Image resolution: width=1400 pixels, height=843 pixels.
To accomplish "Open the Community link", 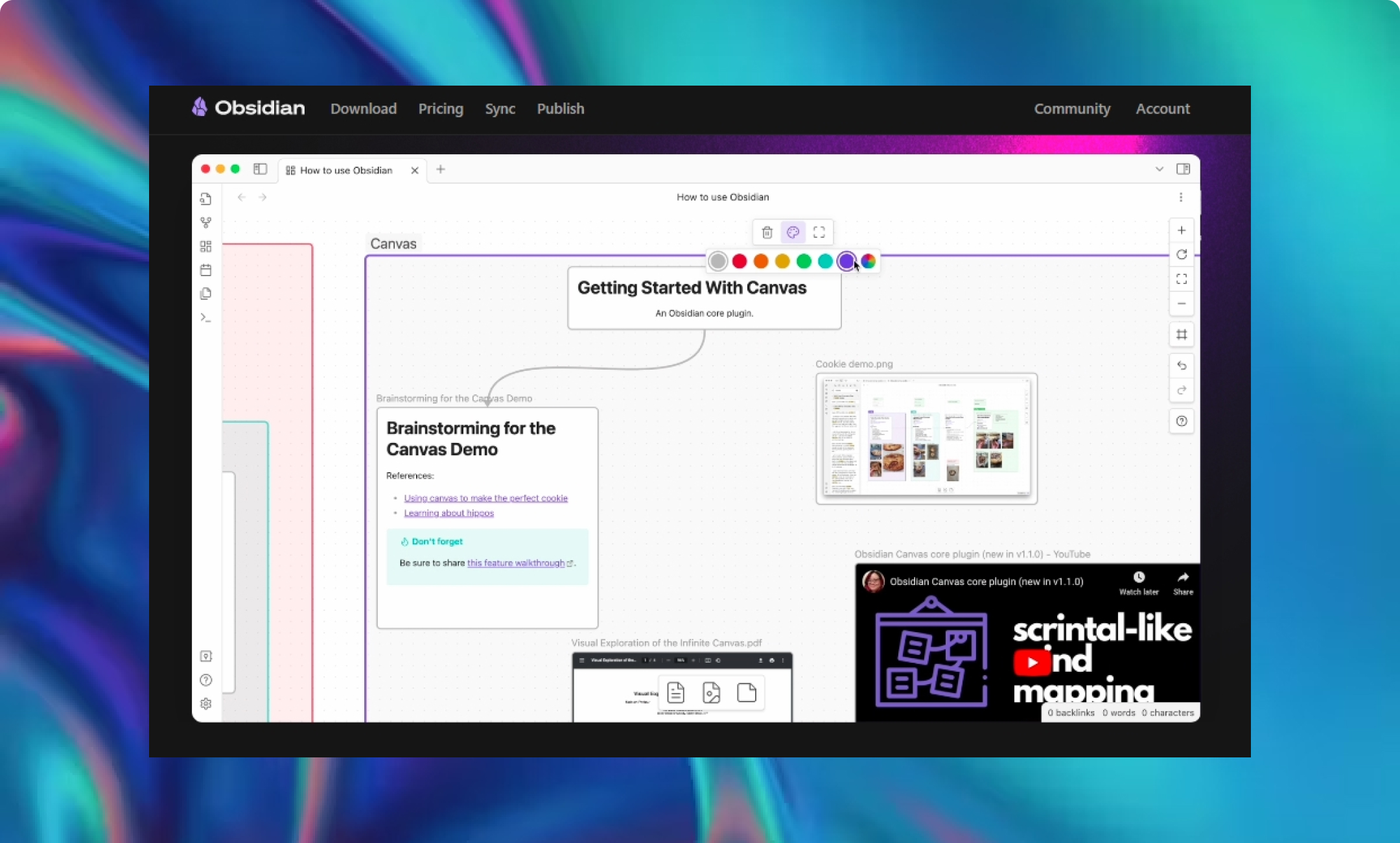I will (x=1072, y=109).
